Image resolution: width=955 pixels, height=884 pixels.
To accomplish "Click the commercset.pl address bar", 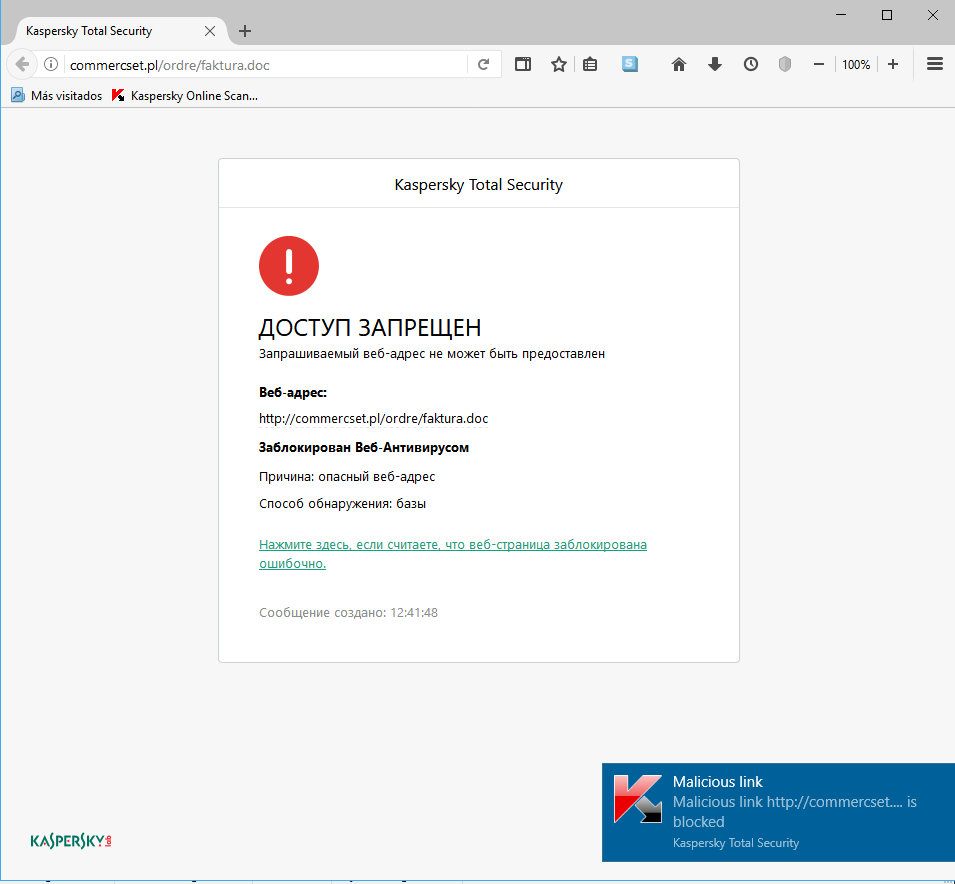I will 266,65.
